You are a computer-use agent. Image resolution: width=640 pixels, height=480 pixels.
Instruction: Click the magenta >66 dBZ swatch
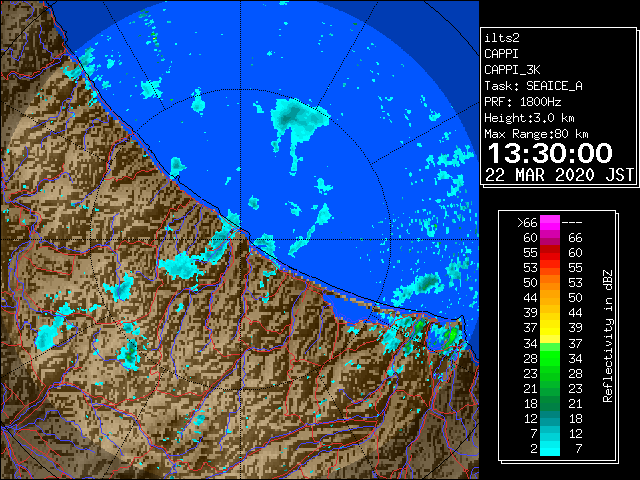tap(550, 222)
